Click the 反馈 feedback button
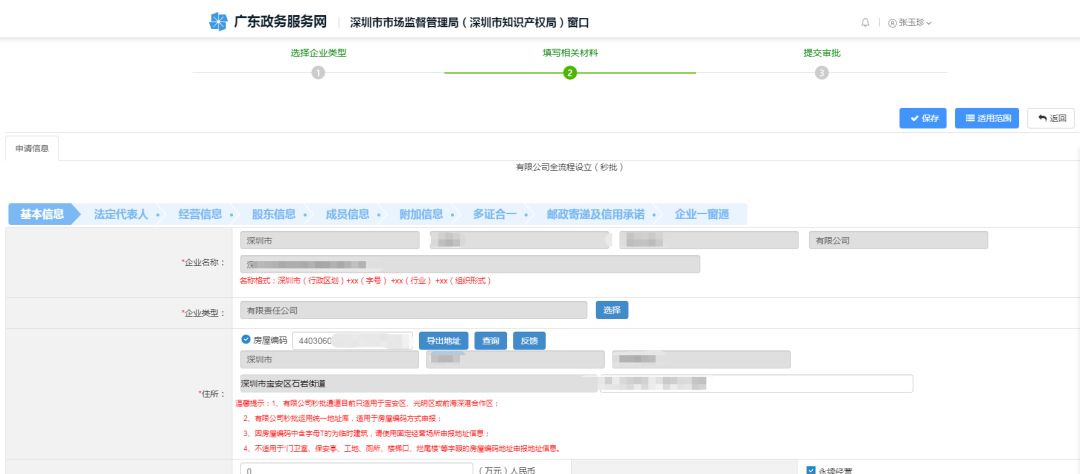The image size is (1080, 474). click(529, 341)
